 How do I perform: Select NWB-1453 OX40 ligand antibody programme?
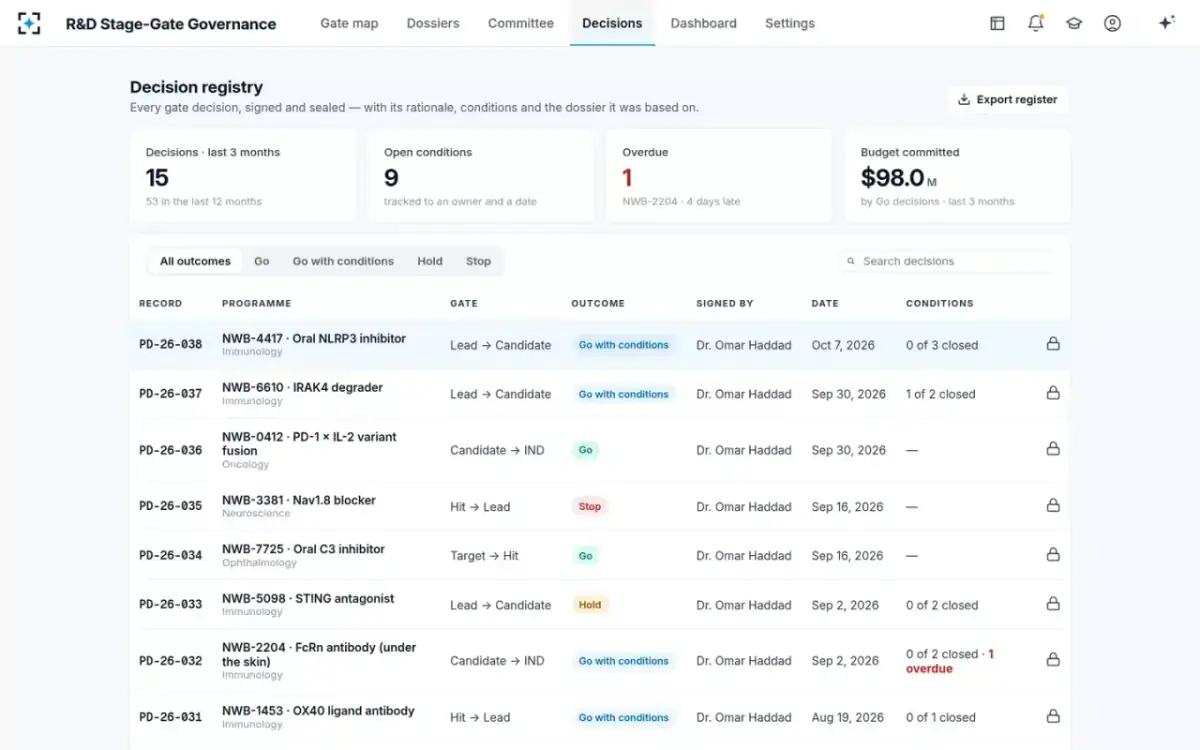(318, 711)
